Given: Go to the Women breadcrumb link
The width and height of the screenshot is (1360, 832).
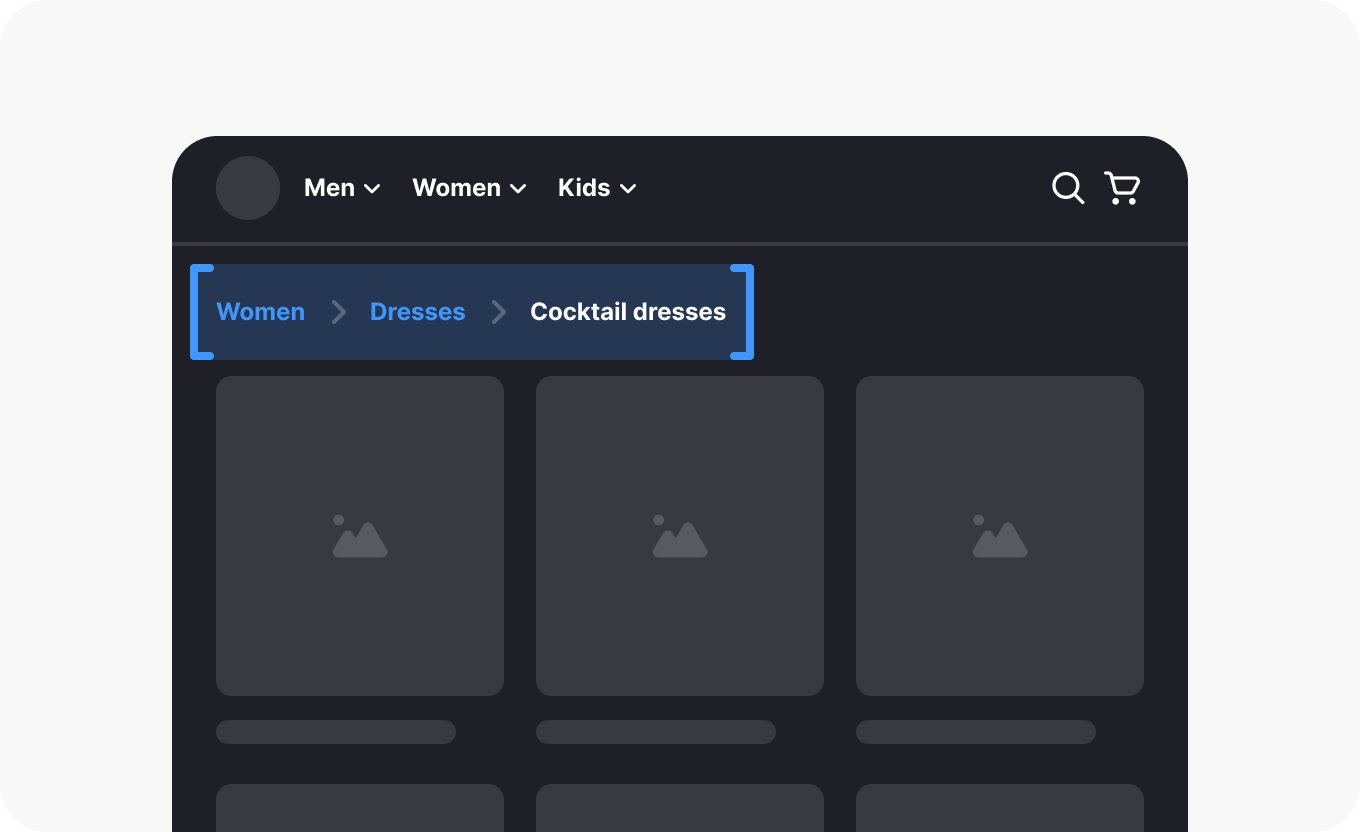Looking at the screenshot, I should [260, 312].
